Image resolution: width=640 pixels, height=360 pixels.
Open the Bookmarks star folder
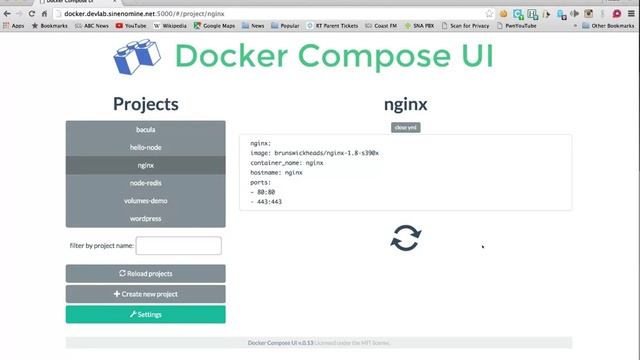coord(49,26)
